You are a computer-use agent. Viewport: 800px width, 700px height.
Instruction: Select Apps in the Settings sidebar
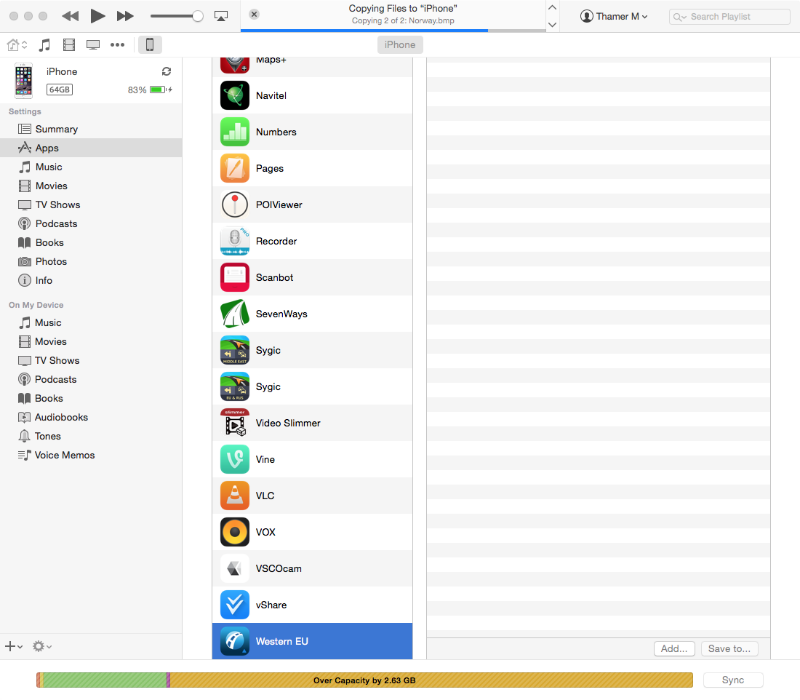(91, 148)
